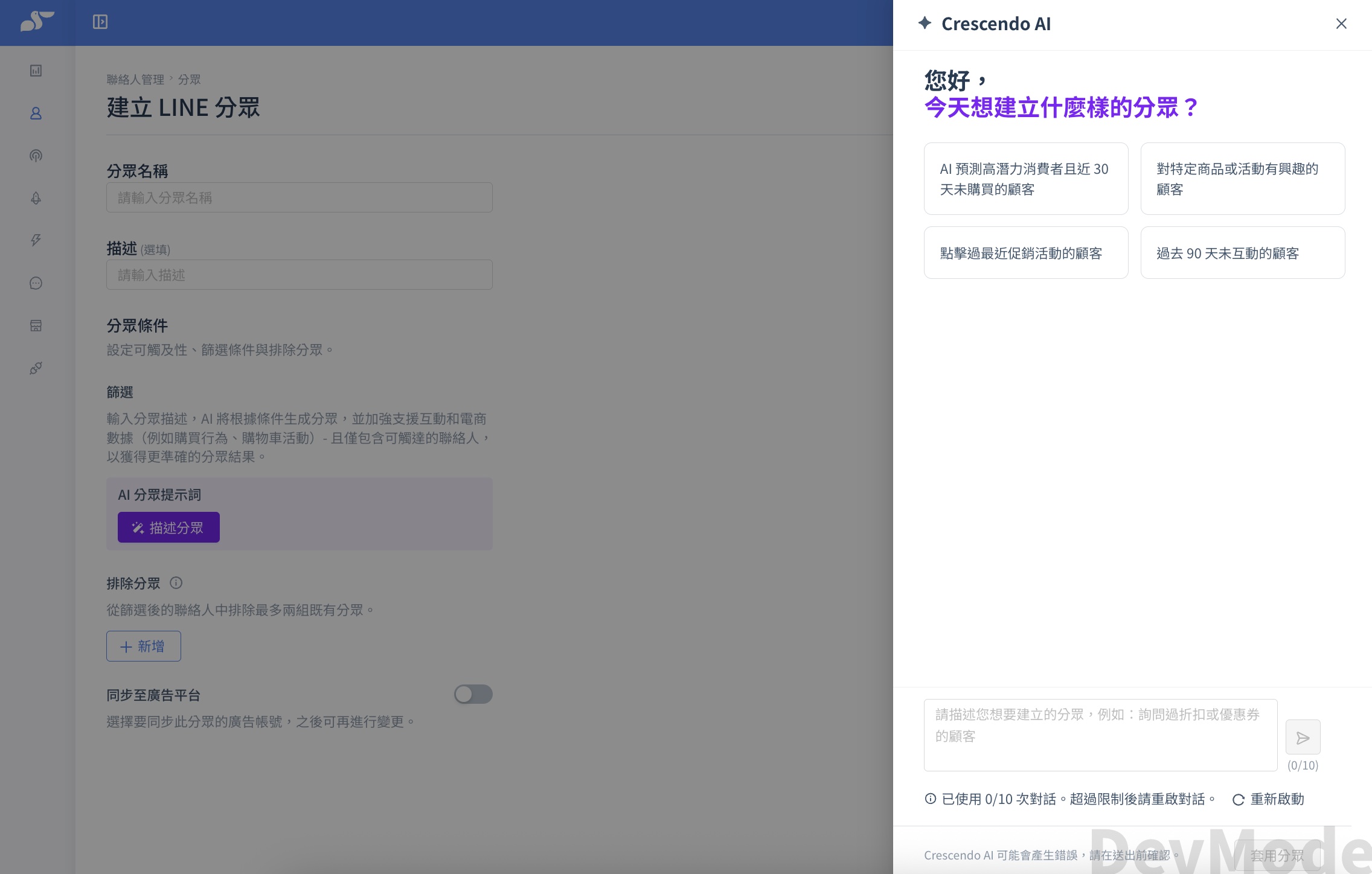Toggle the 同步至廣告平台 switch

click(x=473, y=694)
